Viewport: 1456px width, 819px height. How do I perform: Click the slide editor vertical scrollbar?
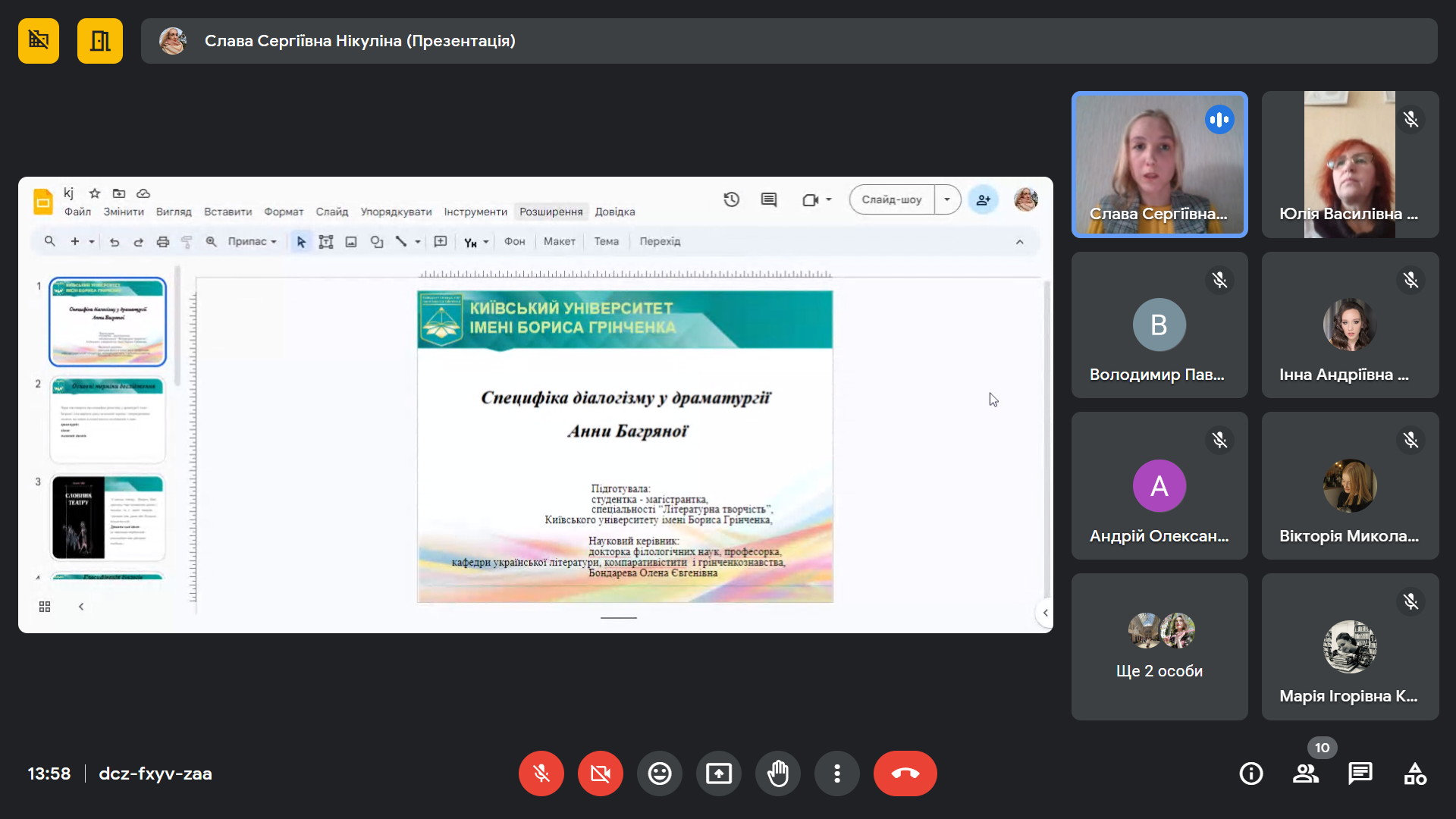[1047, 440]
